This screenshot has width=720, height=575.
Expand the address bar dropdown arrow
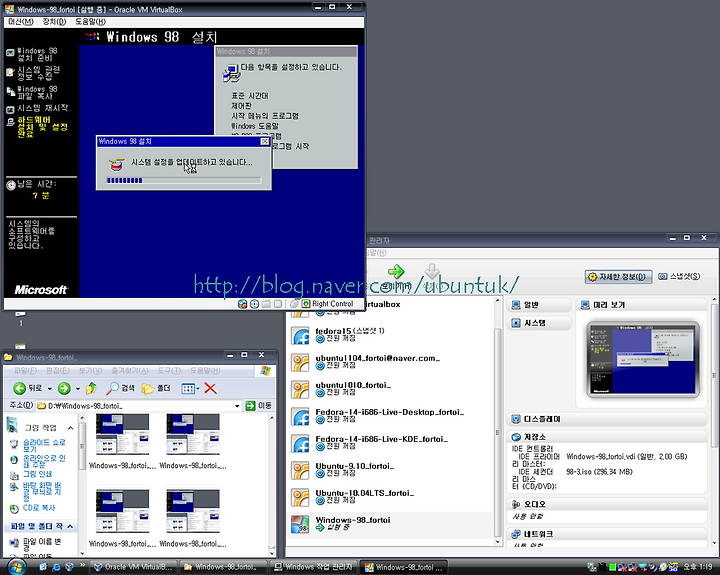click(237, 406)
